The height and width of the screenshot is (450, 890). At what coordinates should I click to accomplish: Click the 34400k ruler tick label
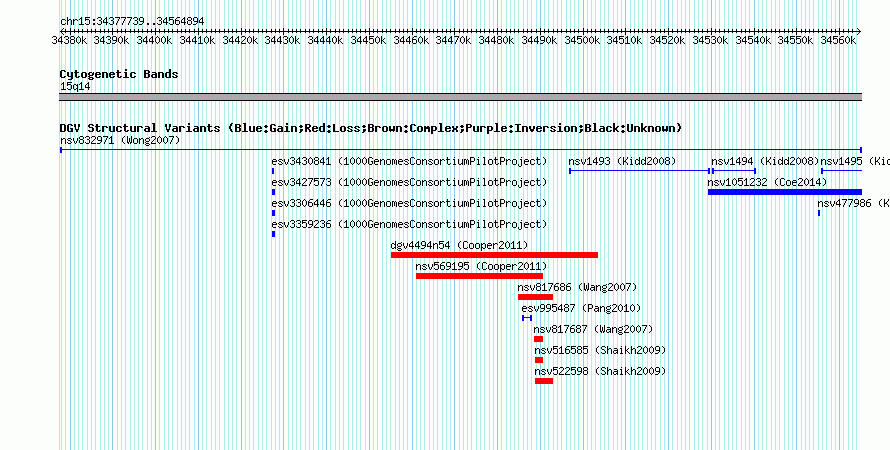pyautogui.click(x=154, y=41)
